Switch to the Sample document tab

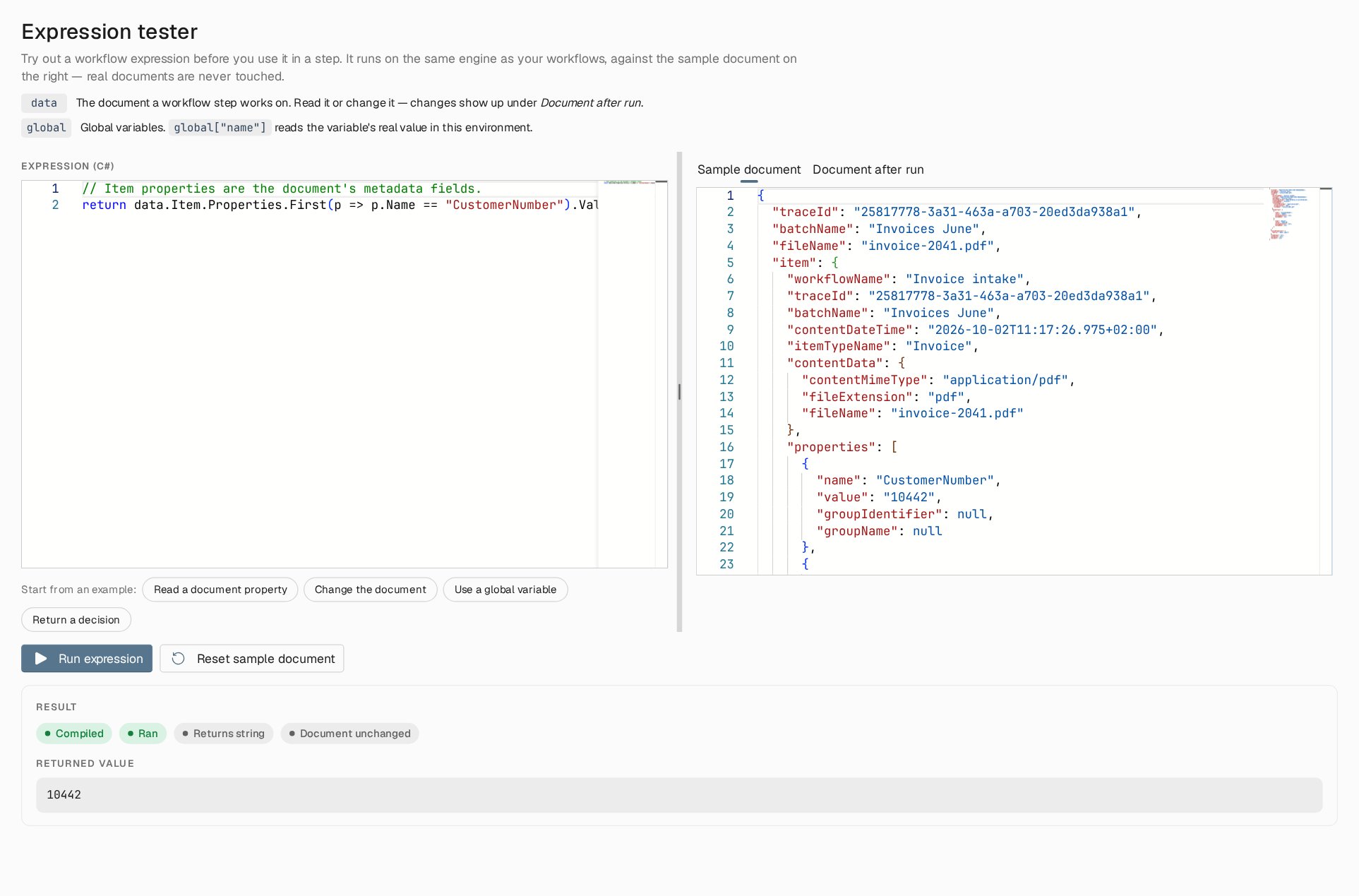(749, 169)
